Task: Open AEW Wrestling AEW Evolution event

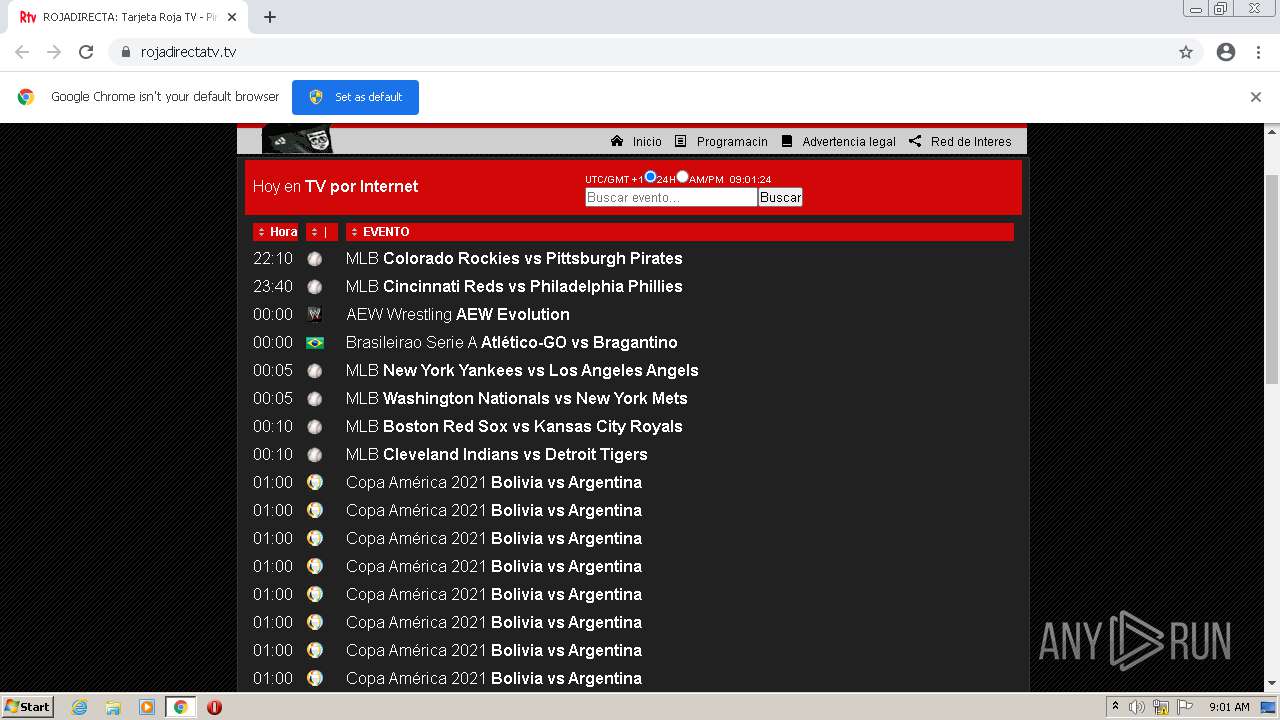Action: pyautogui.click(x=458, y=314)
